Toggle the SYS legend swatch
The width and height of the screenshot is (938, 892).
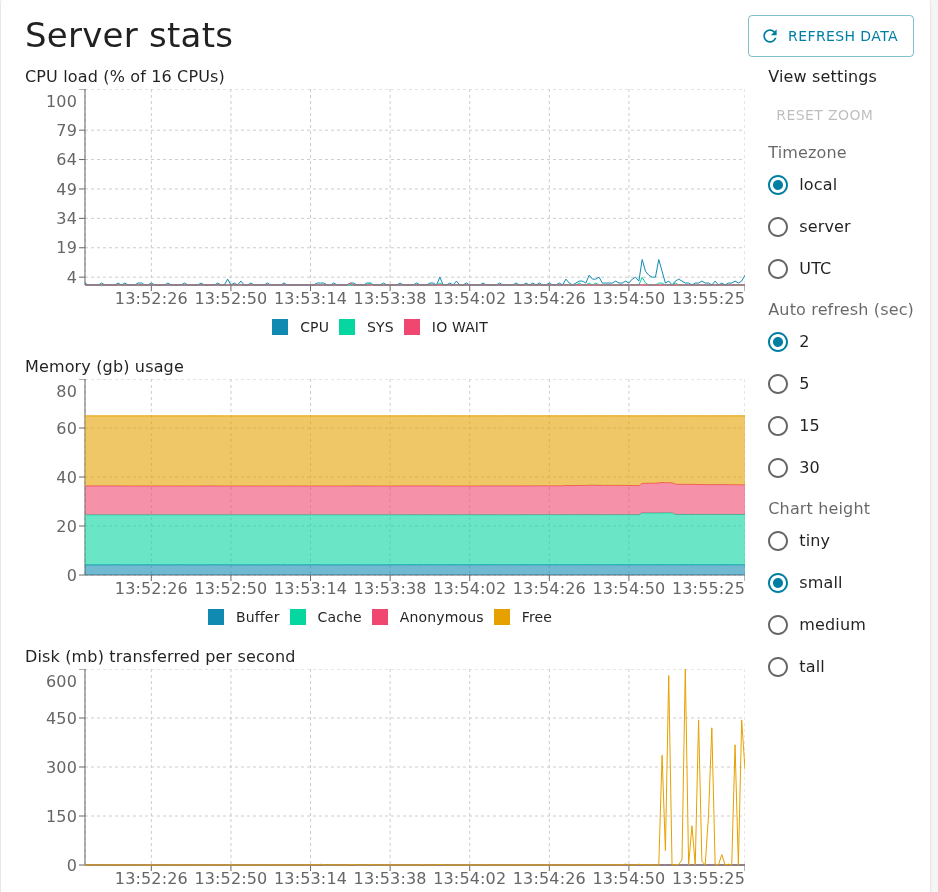347,327
